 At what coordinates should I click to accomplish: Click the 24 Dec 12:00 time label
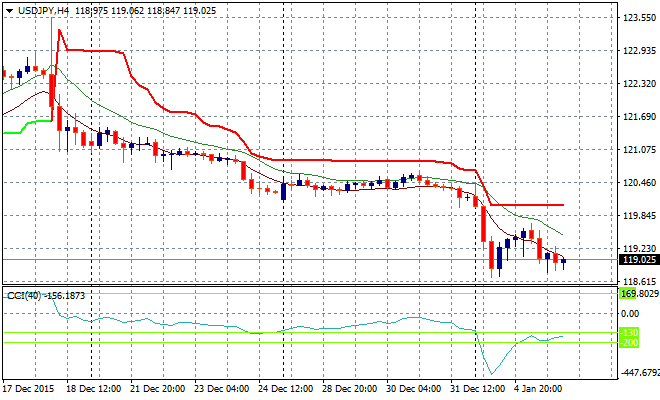pyautogui.click(x=285, y=389)
